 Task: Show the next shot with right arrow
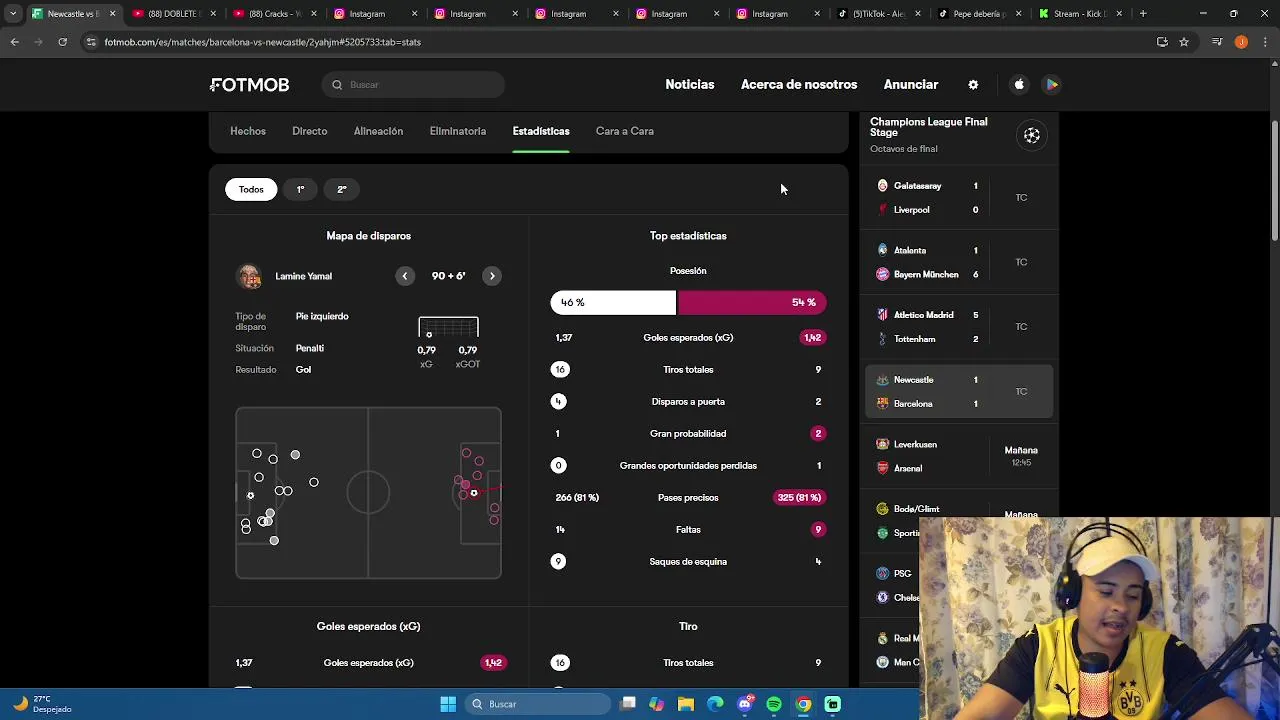(492, 276)
